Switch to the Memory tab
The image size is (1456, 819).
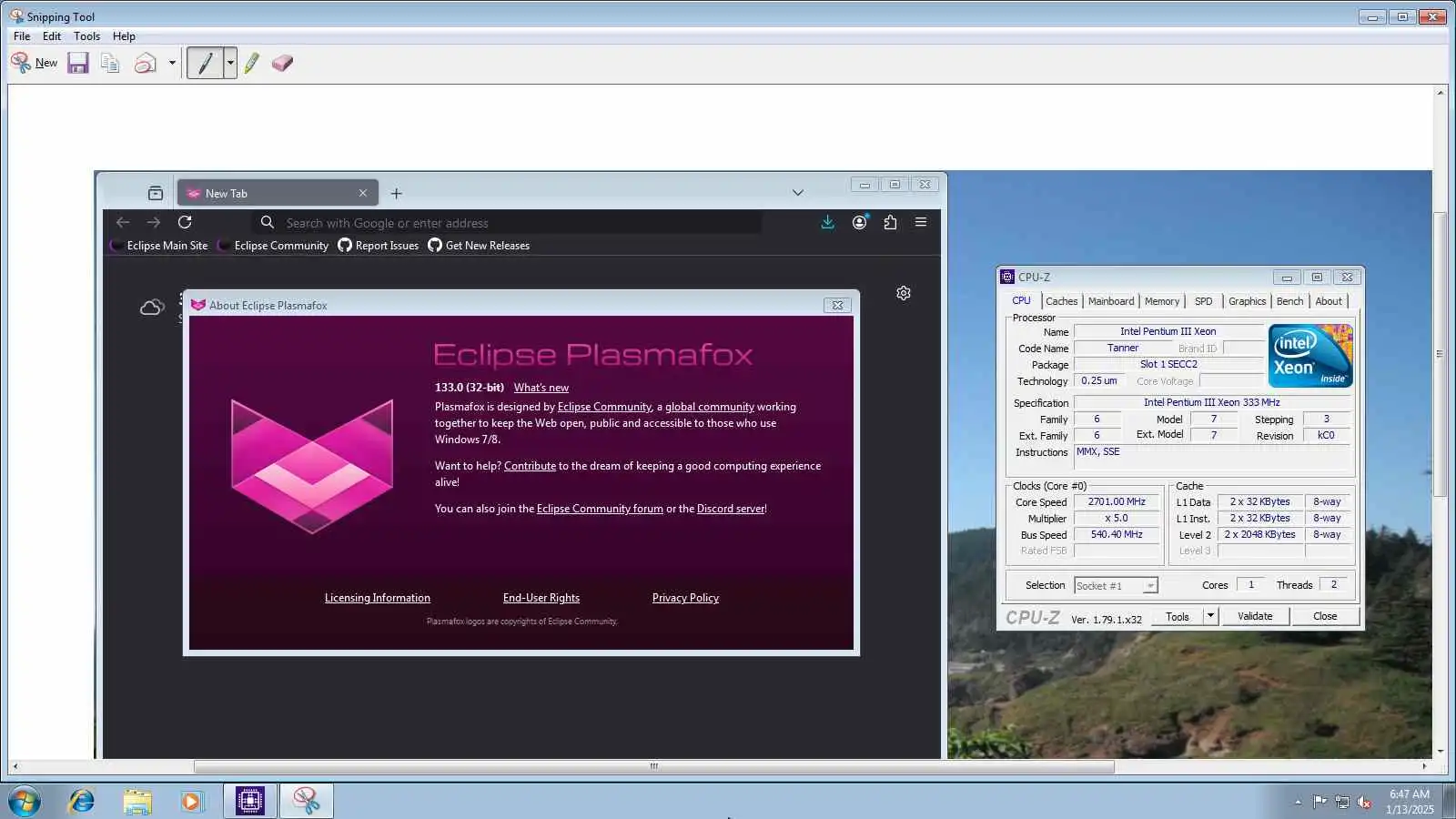pos(1162,301)
